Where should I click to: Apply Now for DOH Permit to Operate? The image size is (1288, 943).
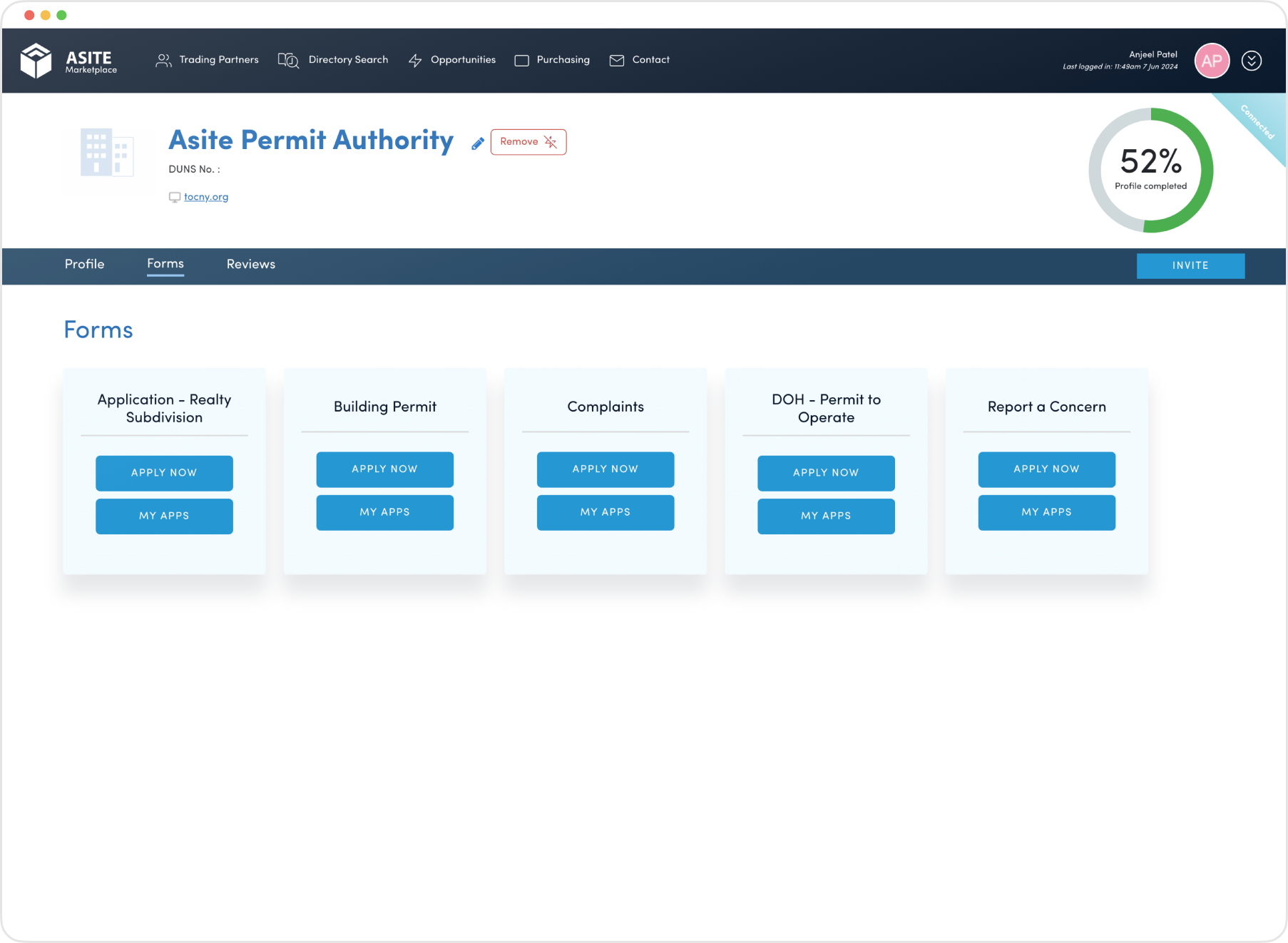pos(825,473)
